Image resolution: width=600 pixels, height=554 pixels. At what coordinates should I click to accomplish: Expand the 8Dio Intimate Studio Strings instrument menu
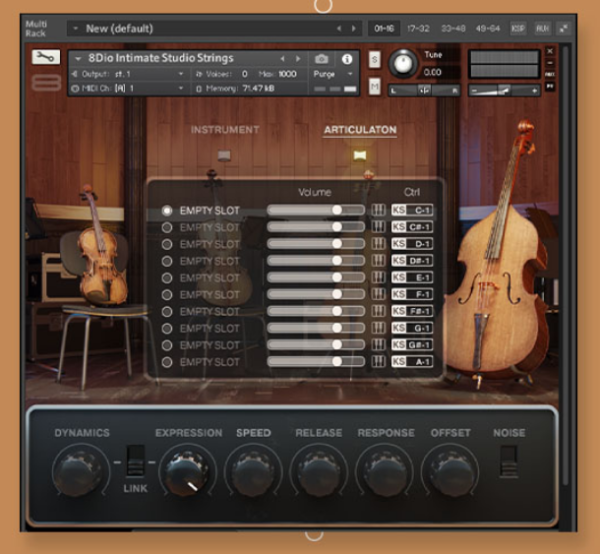coord(79,59)
